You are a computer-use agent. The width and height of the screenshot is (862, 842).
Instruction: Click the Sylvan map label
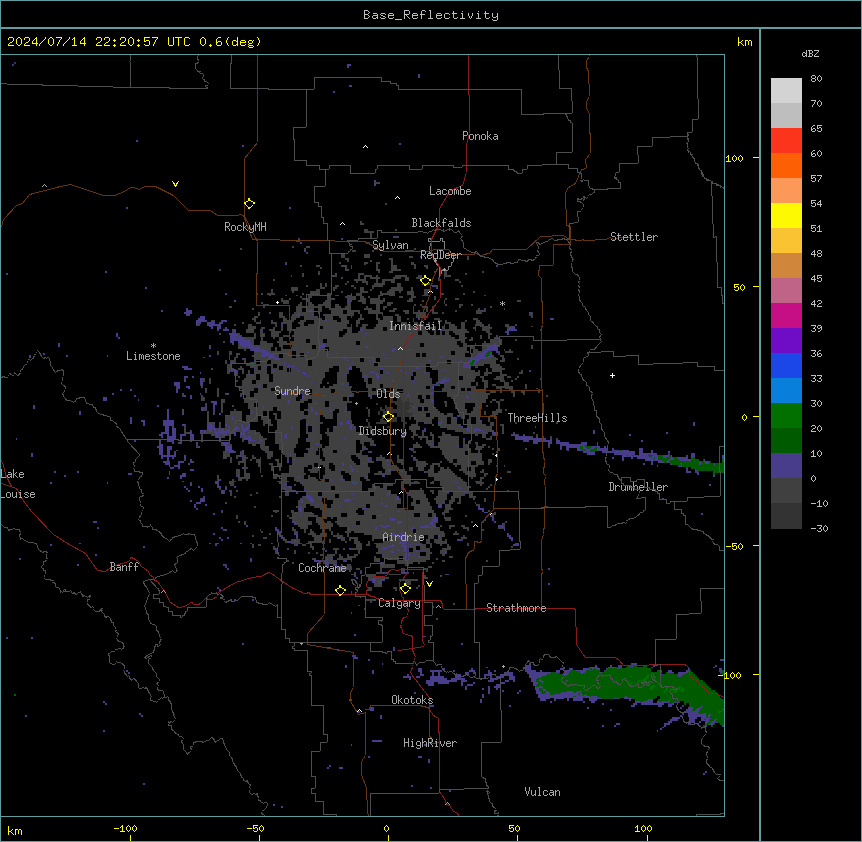(x=390, y=245)
